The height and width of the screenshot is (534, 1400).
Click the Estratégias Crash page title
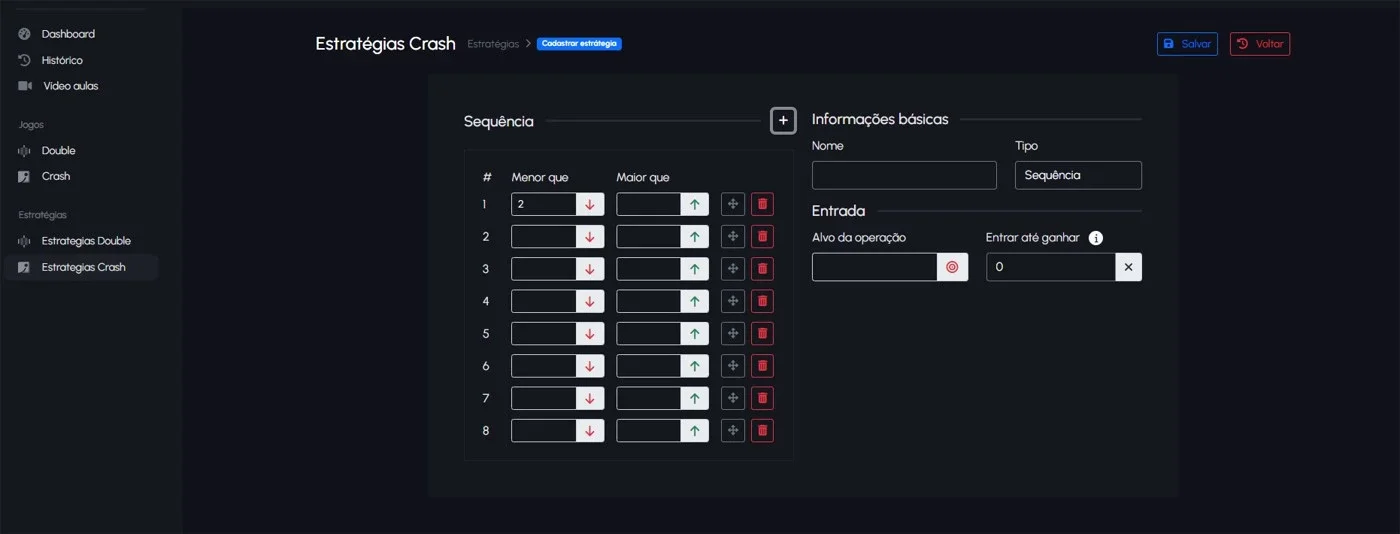(x=385, y=44)
